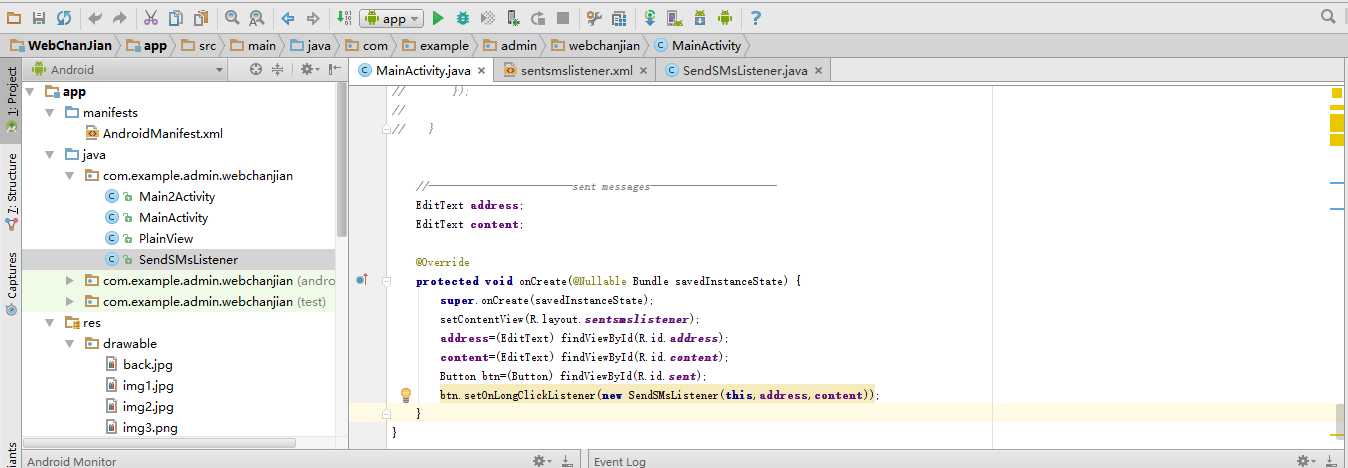This screenshot has width=1348, height=468.
Task: Click the Copy icon in toolbar
Action: pyautogui.click(x=175, y=18)
